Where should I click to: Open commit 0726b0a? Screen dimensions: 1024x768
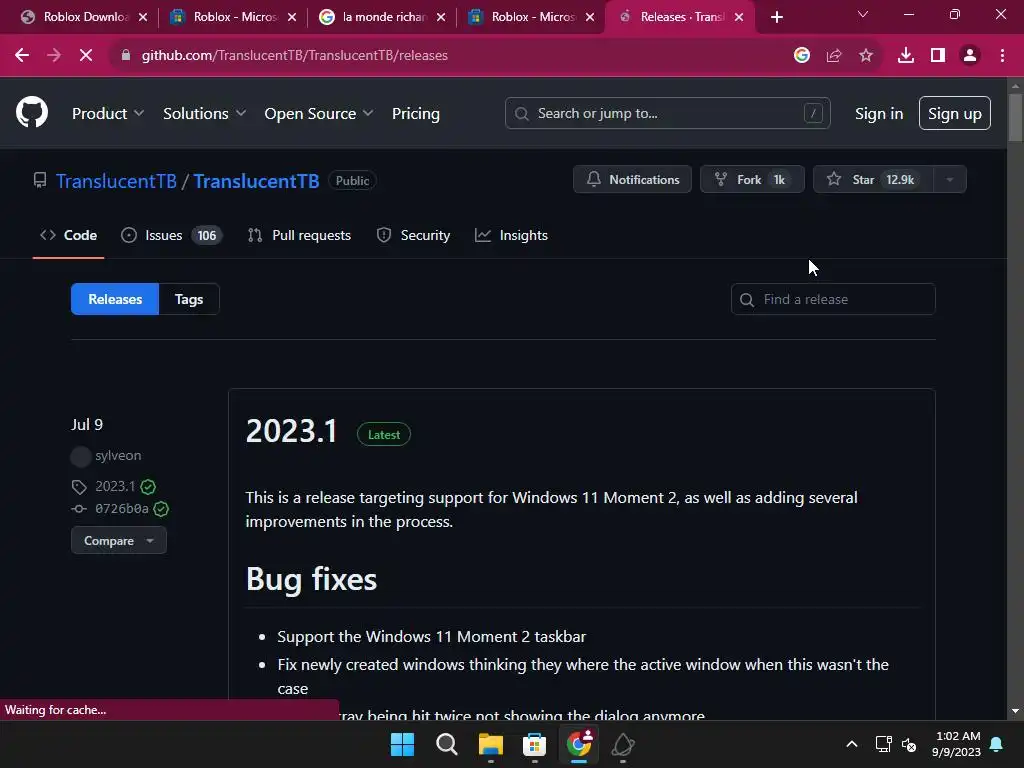click(121, 509)
